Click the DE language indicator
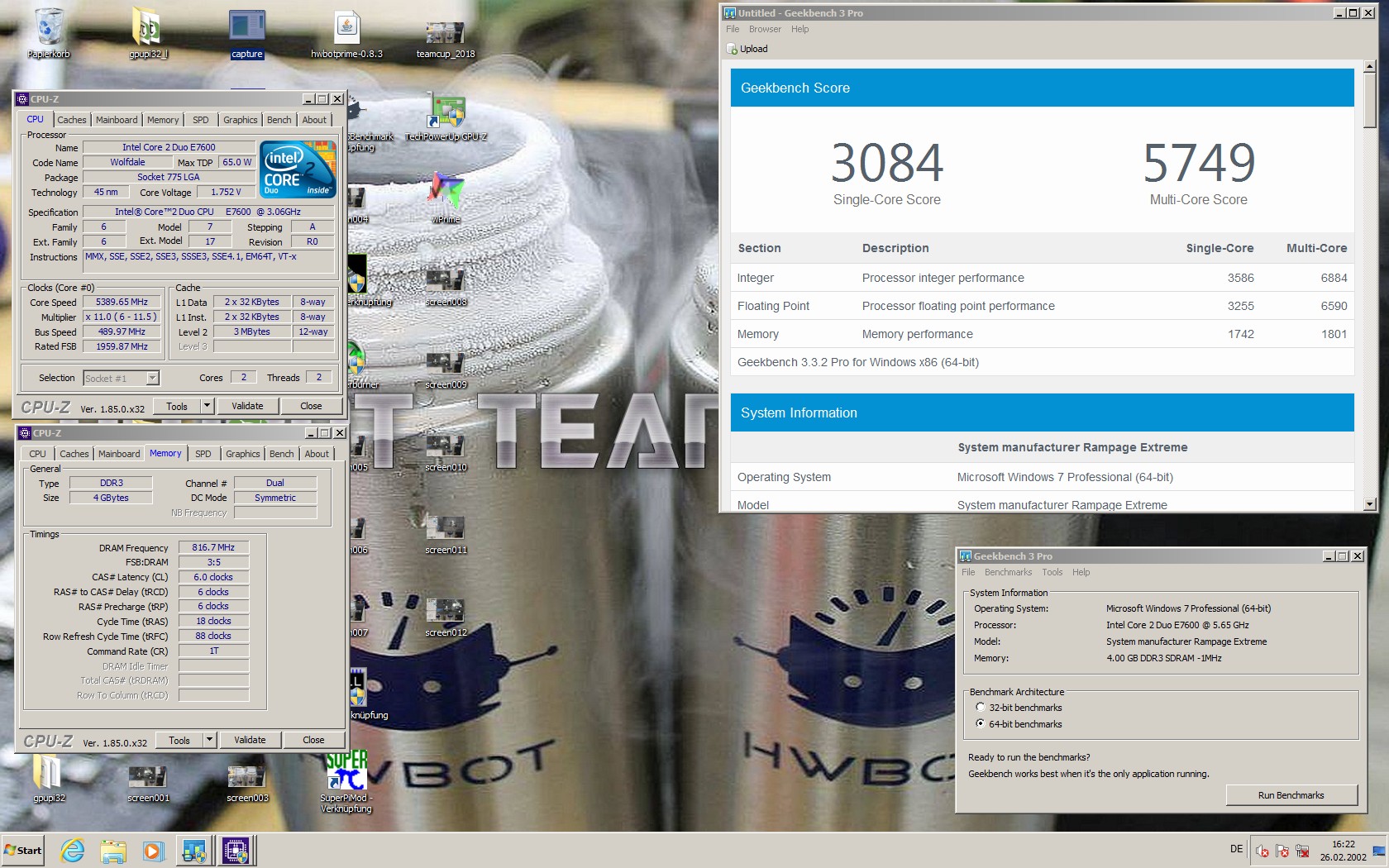This screenshot has height=868, width=1389. pos(1236,849)
